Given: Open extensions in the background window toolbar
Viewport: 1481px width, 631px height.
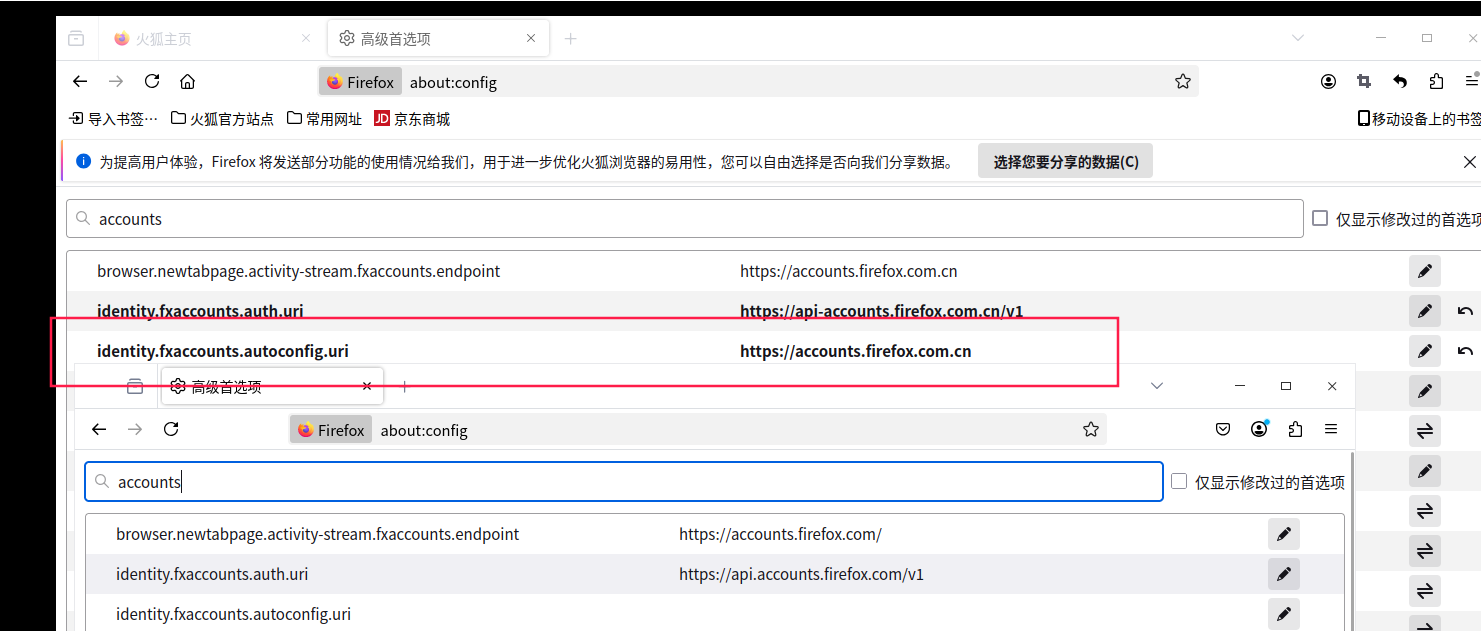Looking at the screenshot, I should click(1437, 82).
